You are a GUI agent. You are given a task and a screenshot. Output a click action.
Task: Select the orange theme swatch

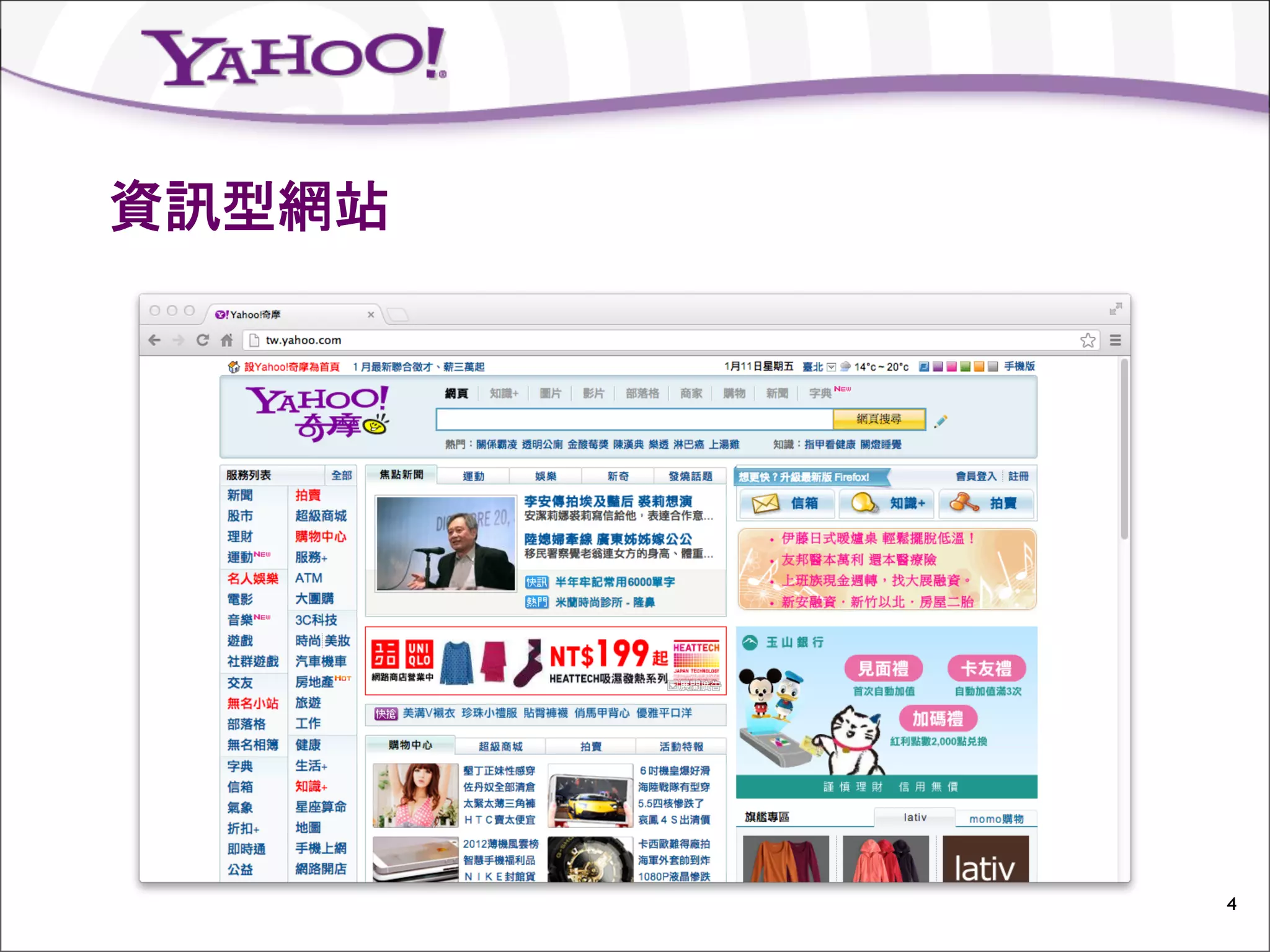pyautogui.click(x=979, y=366)
